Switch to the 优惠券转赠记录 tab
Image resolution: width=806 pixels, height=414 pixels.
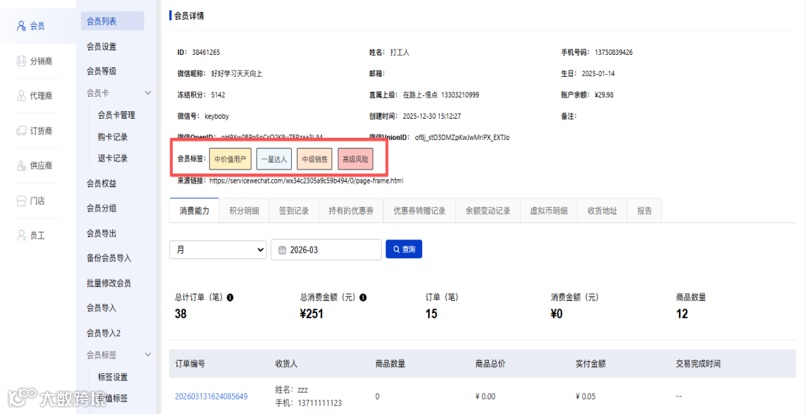point(419,211)
